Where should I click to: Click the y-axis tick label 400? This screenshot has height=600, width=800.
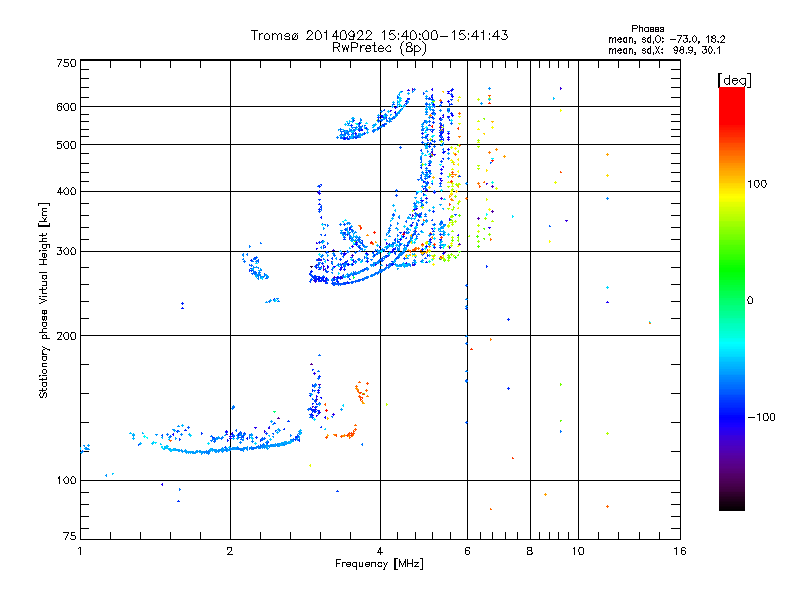67,191
